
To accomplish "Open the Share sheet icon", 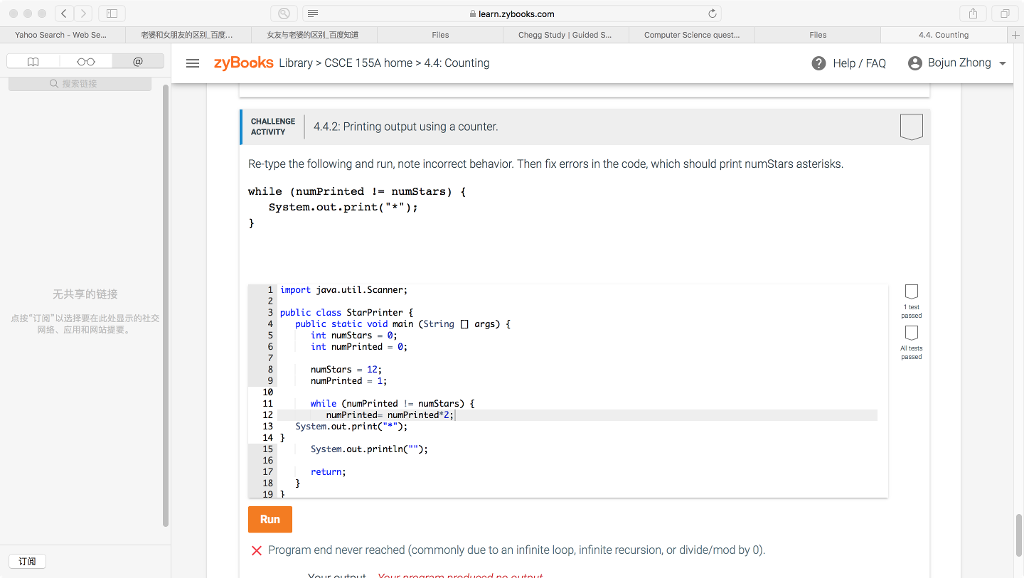I will pos(972,13).
